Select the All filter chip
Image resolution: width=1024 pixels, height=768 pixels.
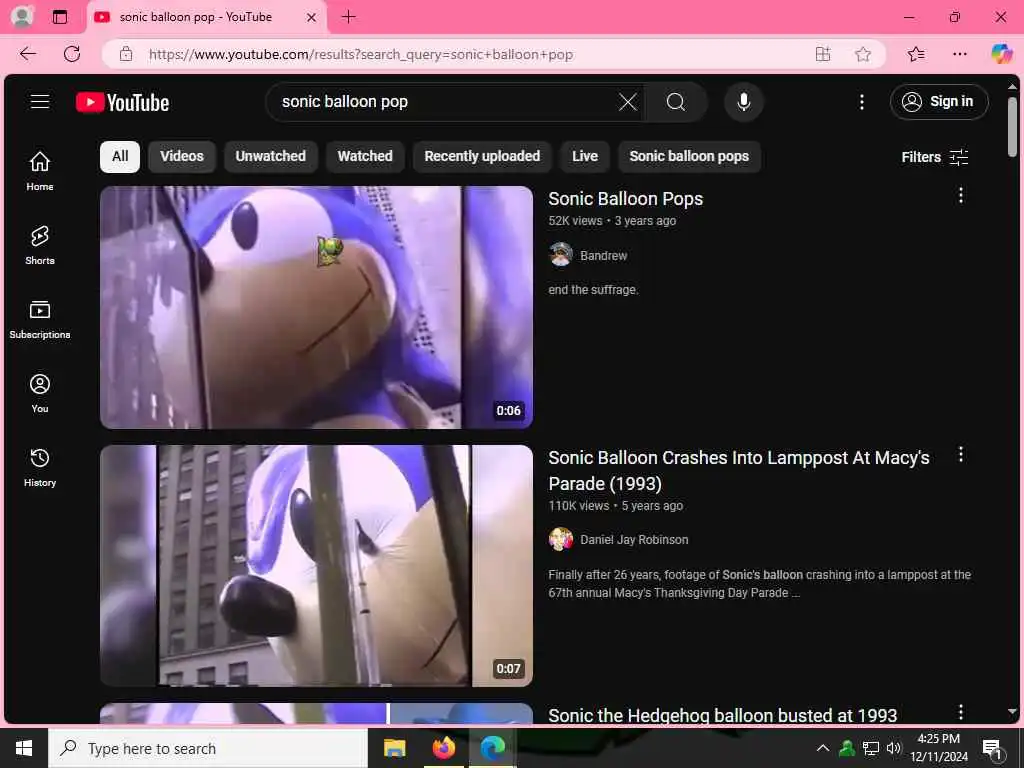tap(120, 157)
